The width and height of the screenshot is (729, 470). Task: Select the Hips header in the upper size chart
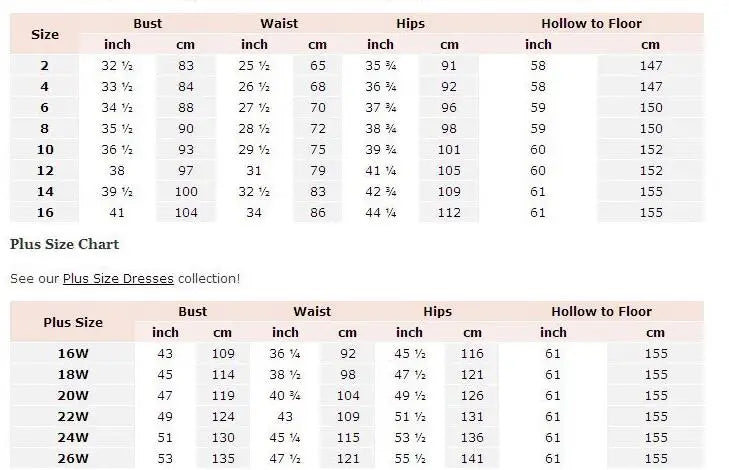(411, 23)
